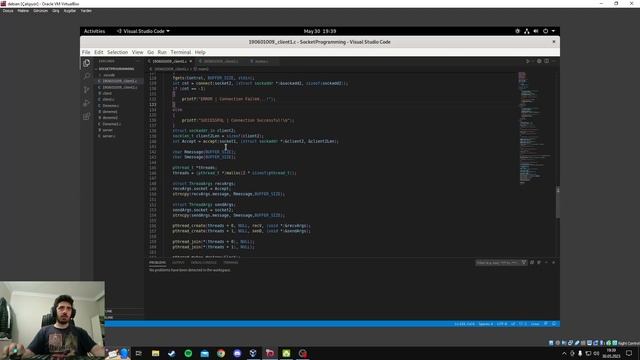Viewport: 640px width, 360px height.
Task: Click the GNOME Activities button
Action: tap(94, 31)
